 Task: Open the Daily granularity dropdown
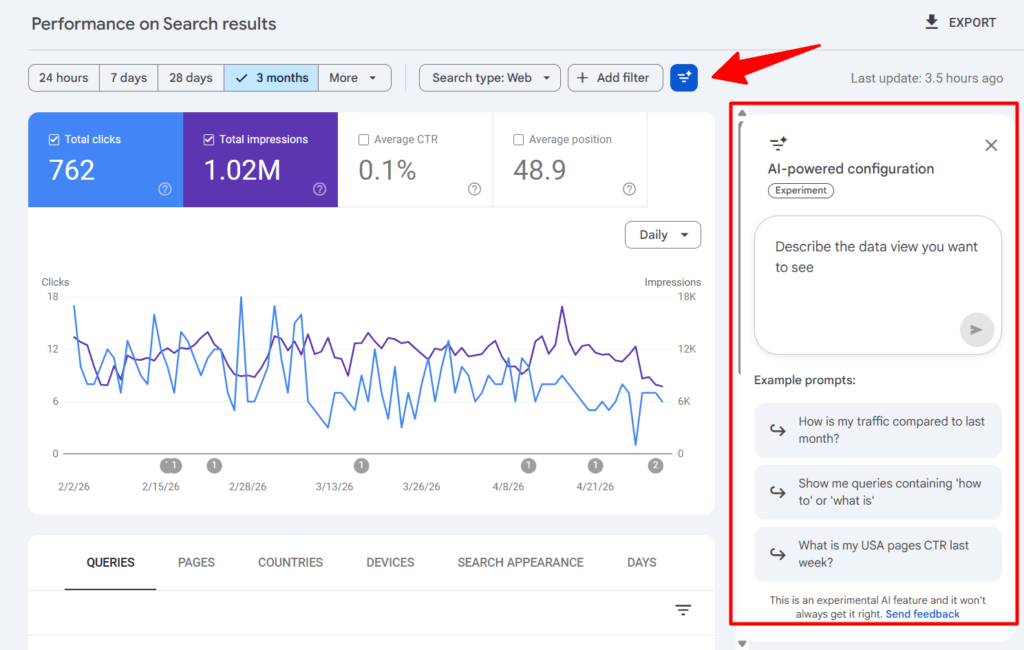663,235
